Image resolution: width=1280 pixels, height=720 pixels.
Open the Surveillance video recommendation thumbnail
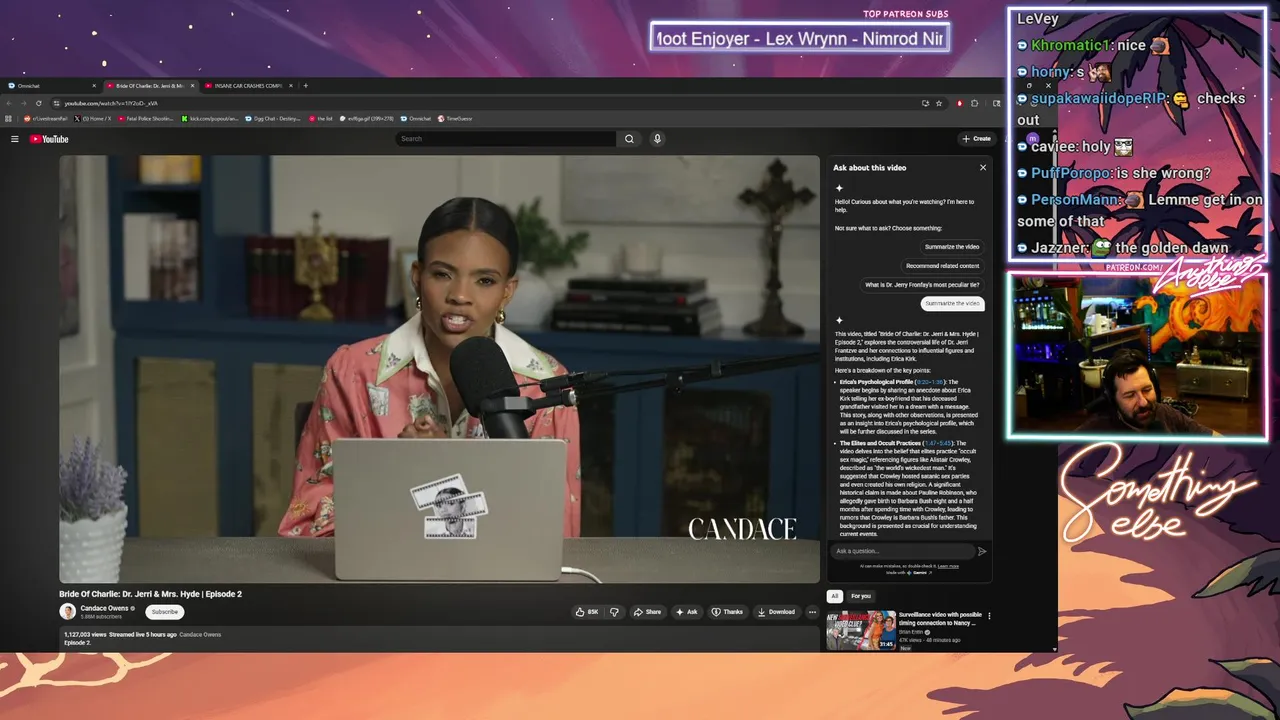coord(861,630)
